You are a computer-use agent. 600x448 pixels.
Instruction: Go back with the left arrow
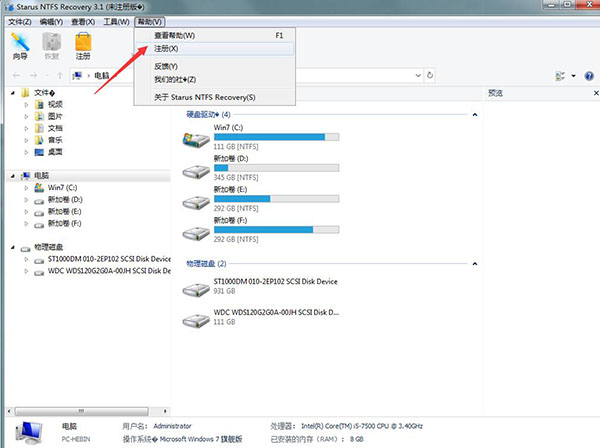tap(16, 76)
